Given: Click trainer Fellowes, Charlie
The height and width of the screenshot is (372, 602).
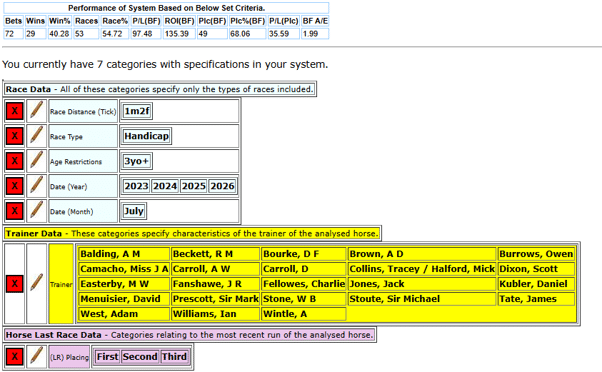Looking at the screenshot, I should [x=304, y=284].
